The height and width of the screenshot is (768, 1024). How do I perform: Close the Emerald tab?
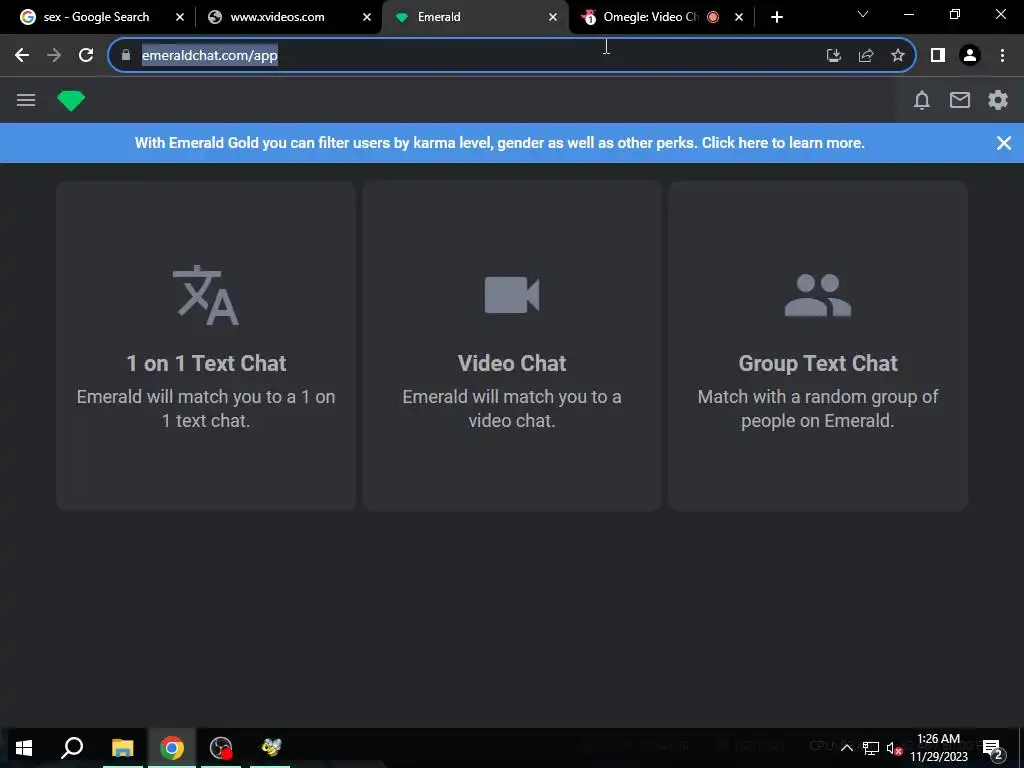click(553, 17)
